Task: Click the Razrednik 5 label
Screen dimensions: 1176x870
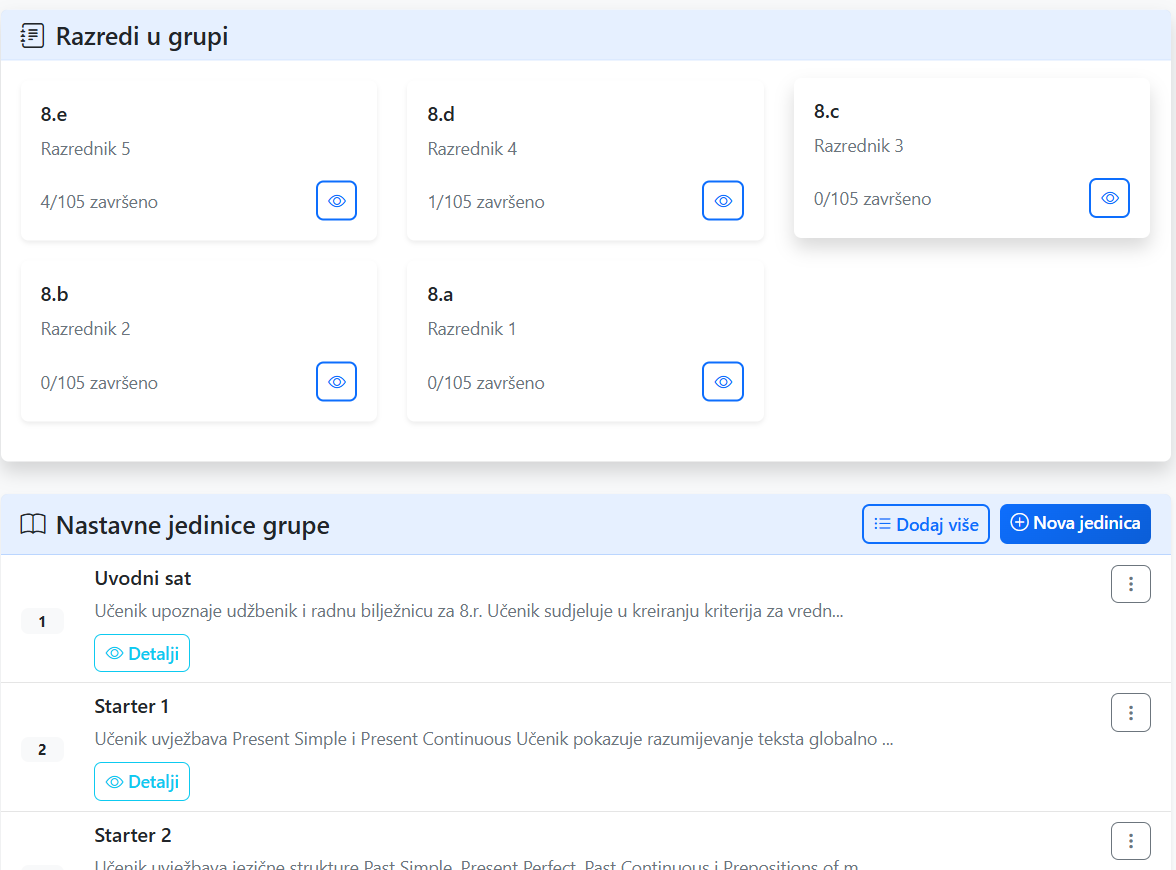Action: point(86,148)
